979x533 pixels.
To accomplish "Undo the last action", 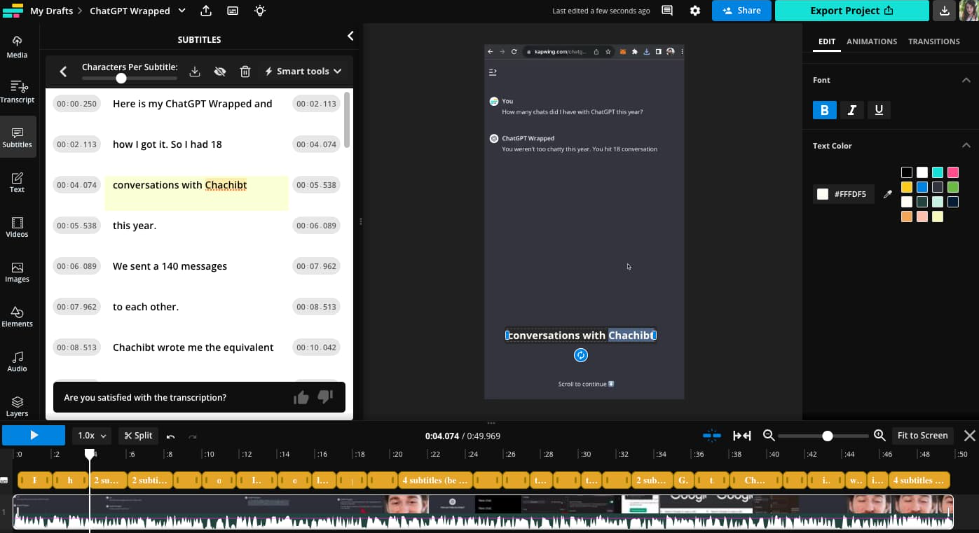I will (x=170, y=436).
